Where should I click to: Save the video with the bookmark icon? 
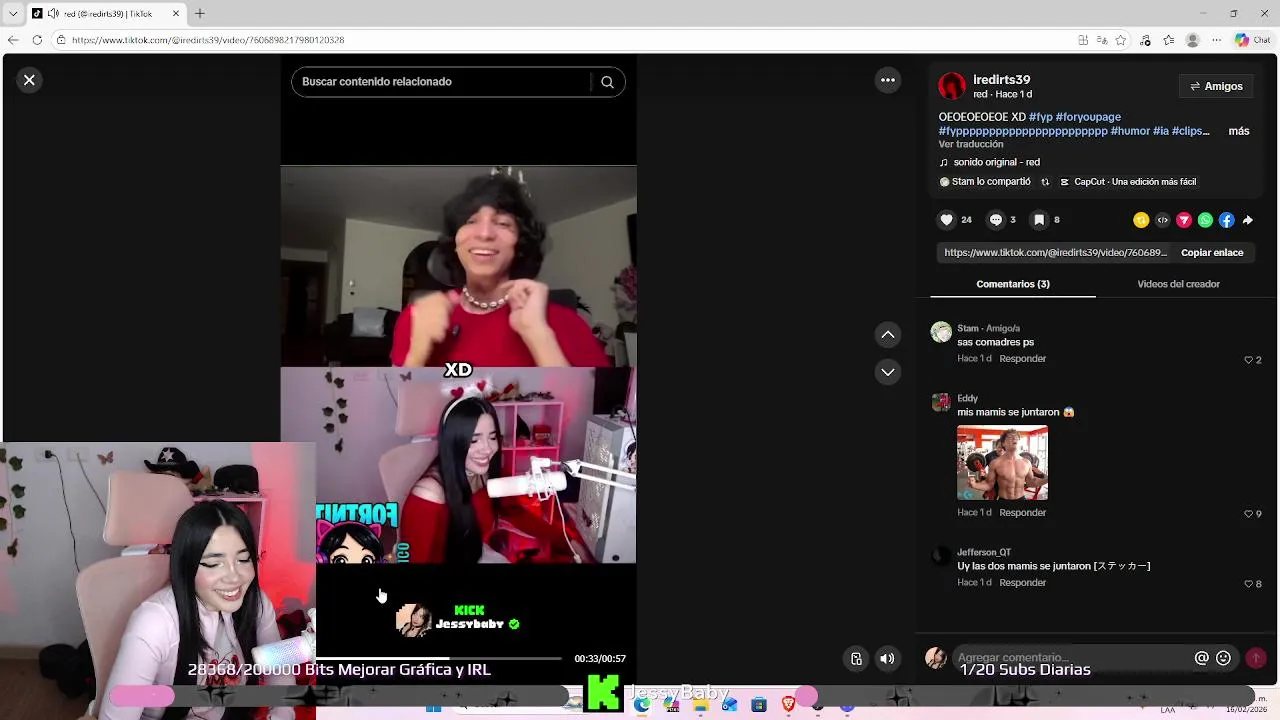click(1039, 220)
